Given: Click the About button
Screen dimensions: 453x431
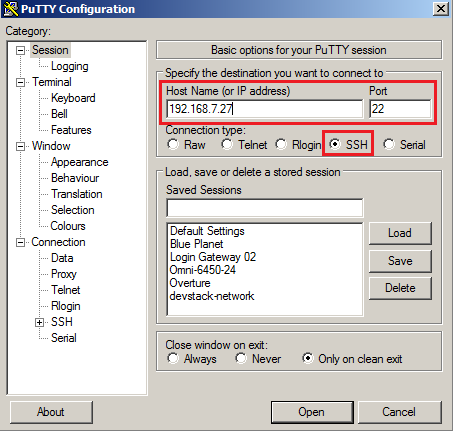Looking at the screenshot, I should click(51, 412).
